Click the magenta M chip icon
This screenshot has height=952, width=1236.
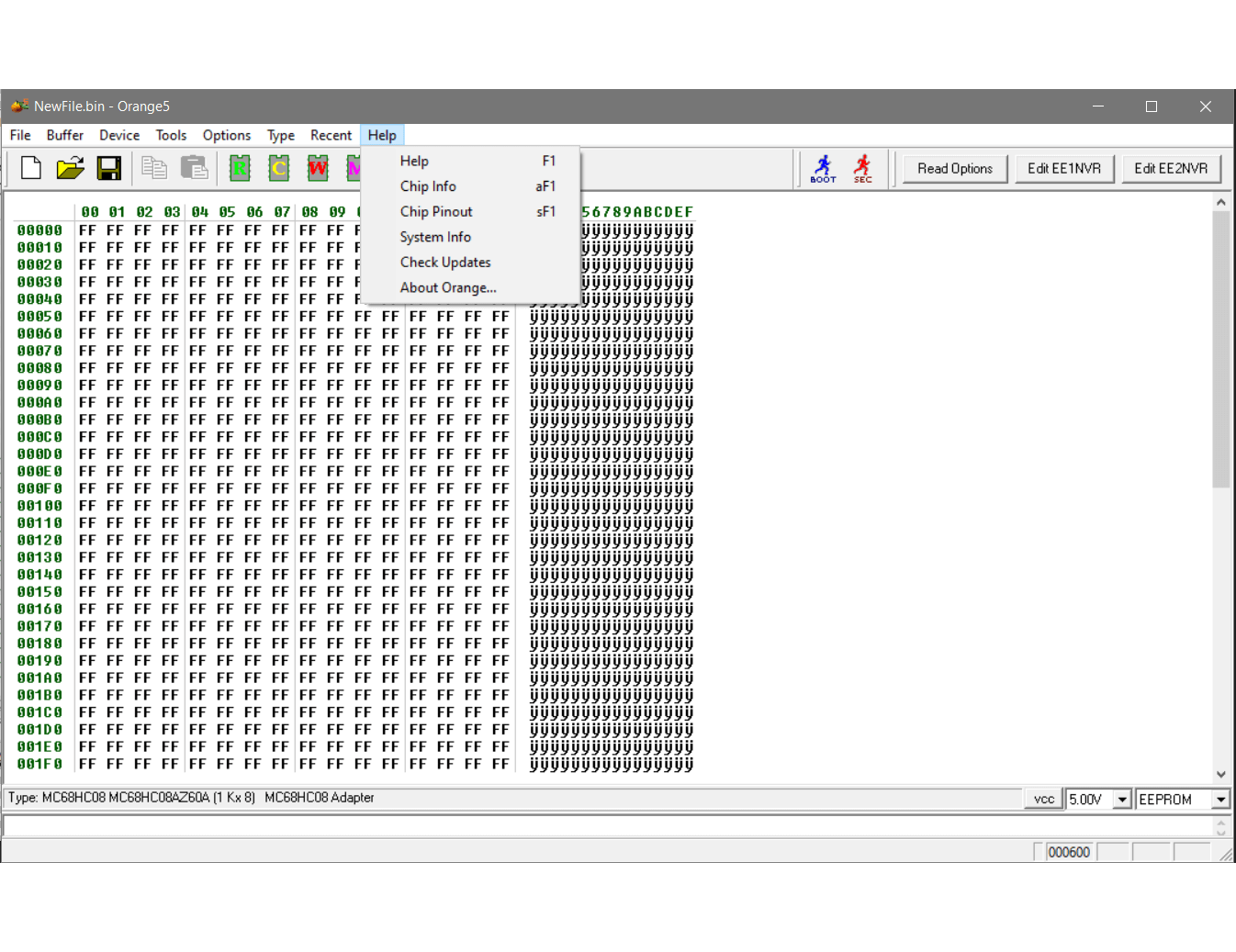click(x=353, y=168)
